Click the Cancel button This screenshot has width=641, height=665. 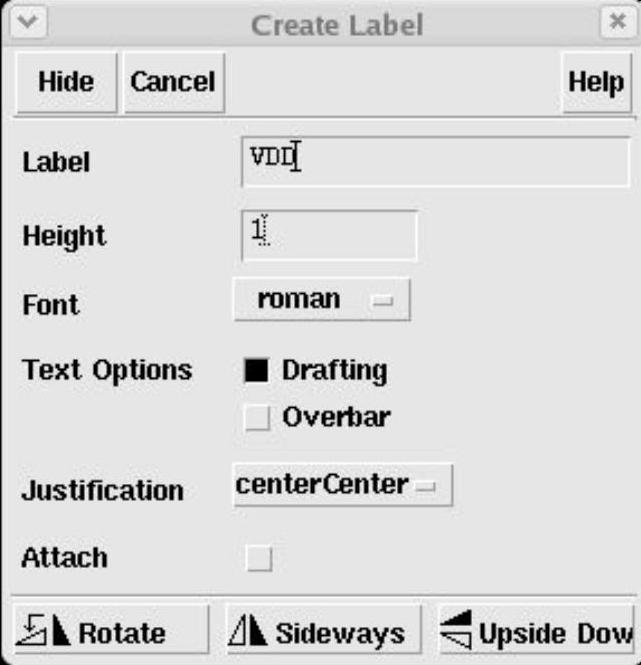coord(172,82)
